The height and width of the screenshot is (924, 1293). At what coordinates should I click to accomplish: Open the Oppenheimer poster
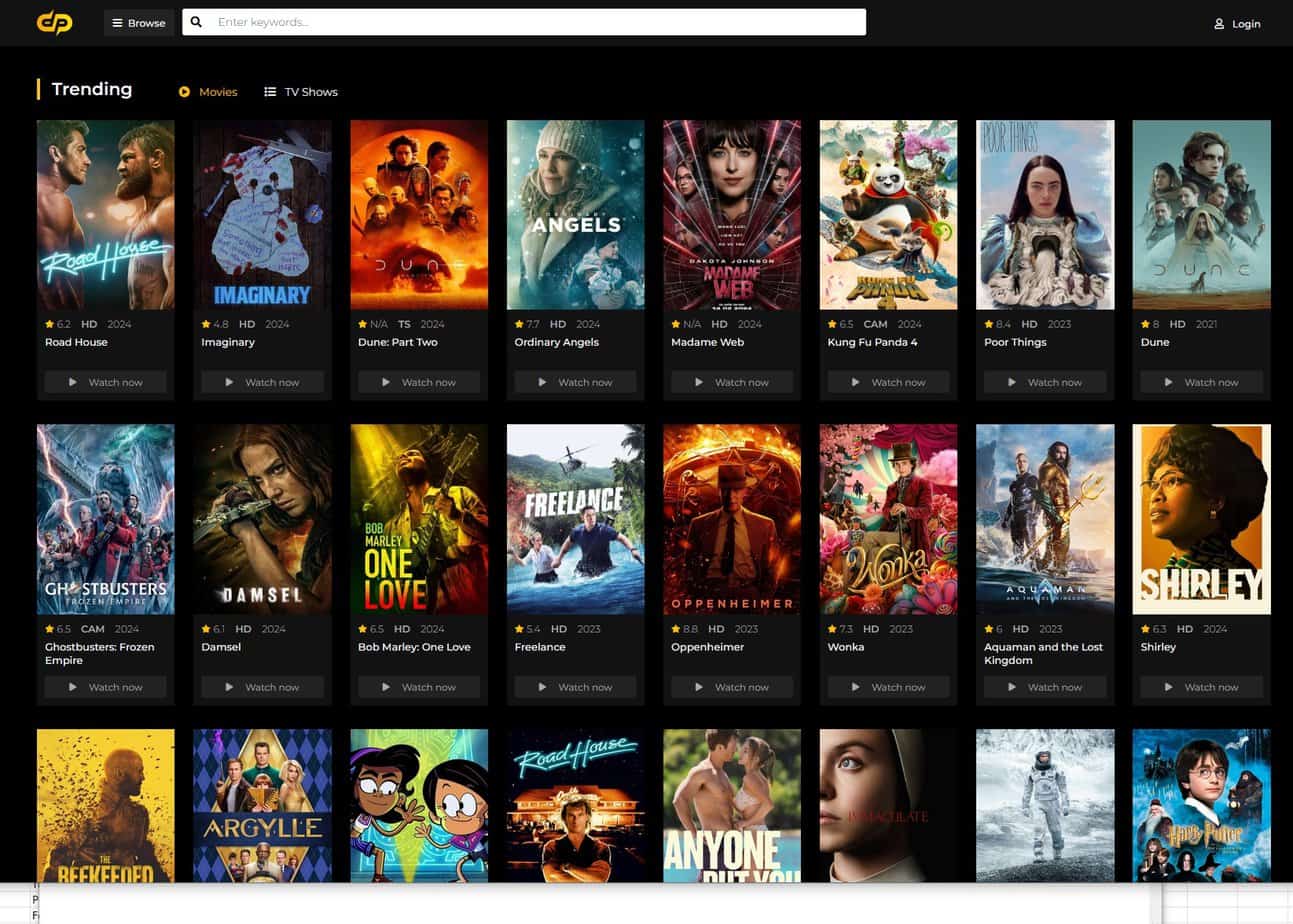pos(732,519)
